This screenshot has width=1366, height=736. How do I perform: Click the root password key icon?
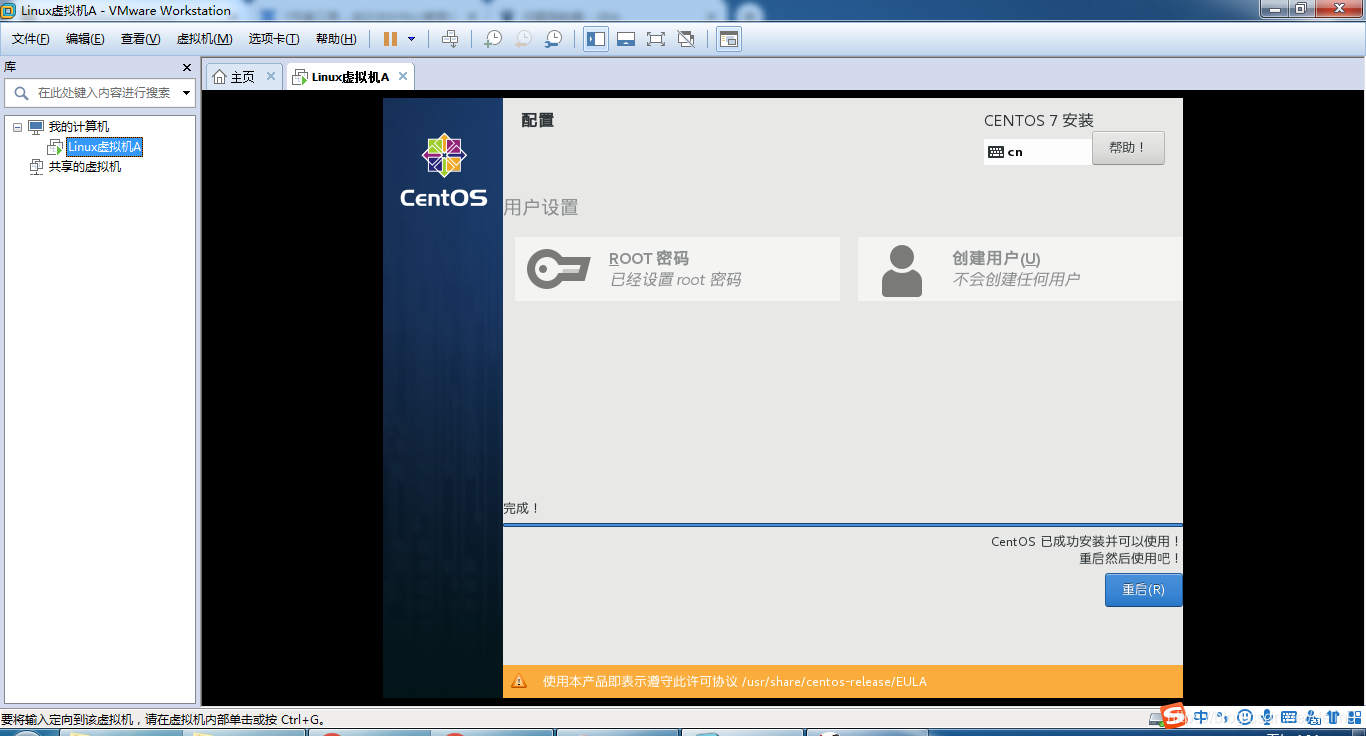tap(559, 269)
